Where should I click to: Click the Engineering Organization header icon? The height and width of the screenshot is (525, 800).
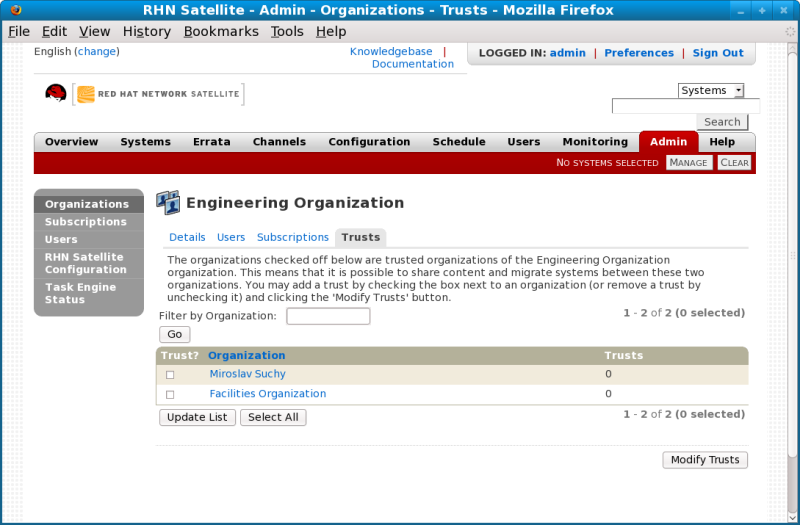[x=168, y=202]
